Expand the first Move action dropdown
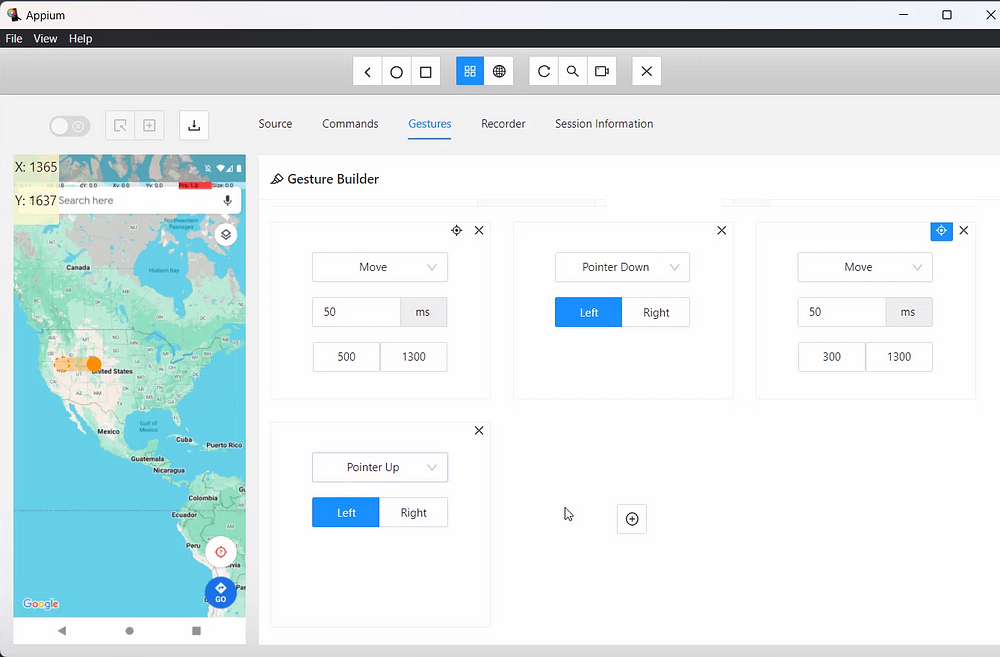Screen dimensions: 1000x657 point(380,267)
